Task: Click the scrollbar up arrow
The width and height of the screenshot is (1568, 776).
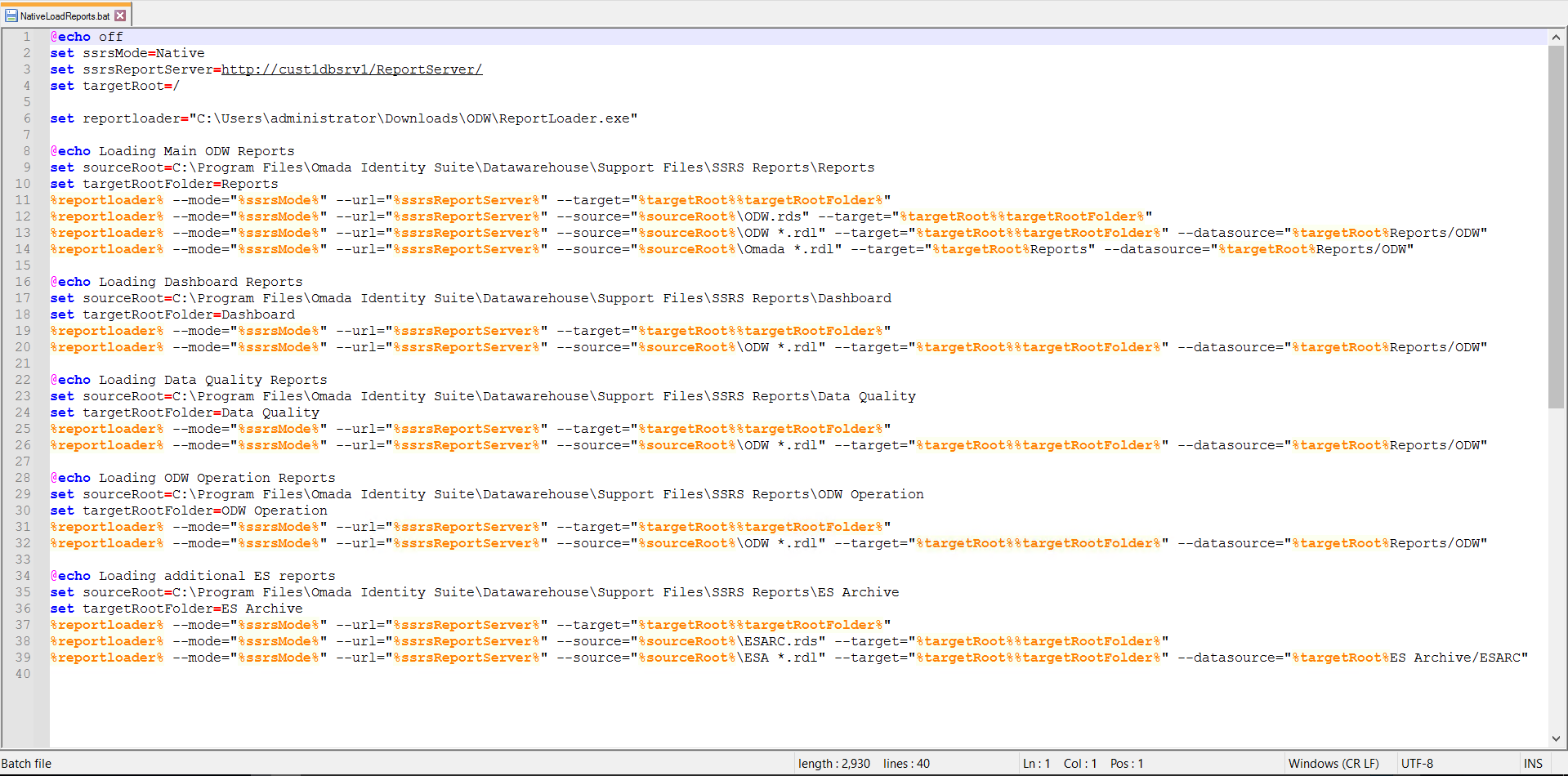Action: point(1556,37)
